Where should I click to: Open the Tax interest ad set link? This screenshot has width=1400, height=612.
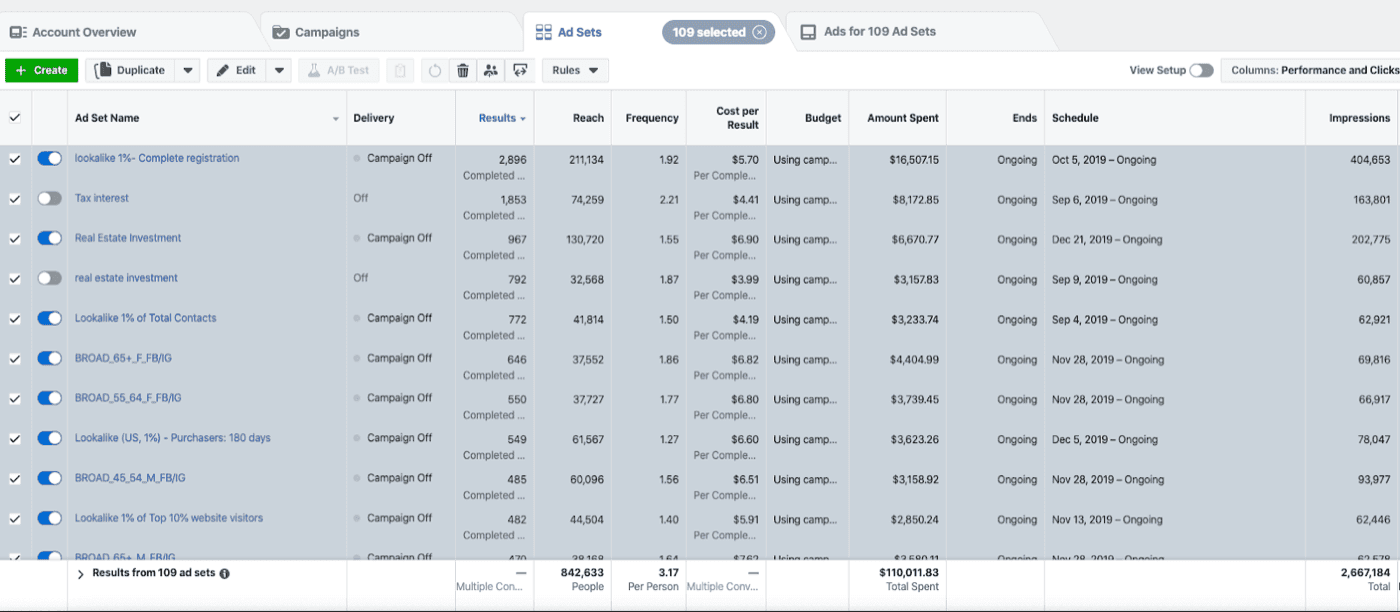tap(102, 198)
